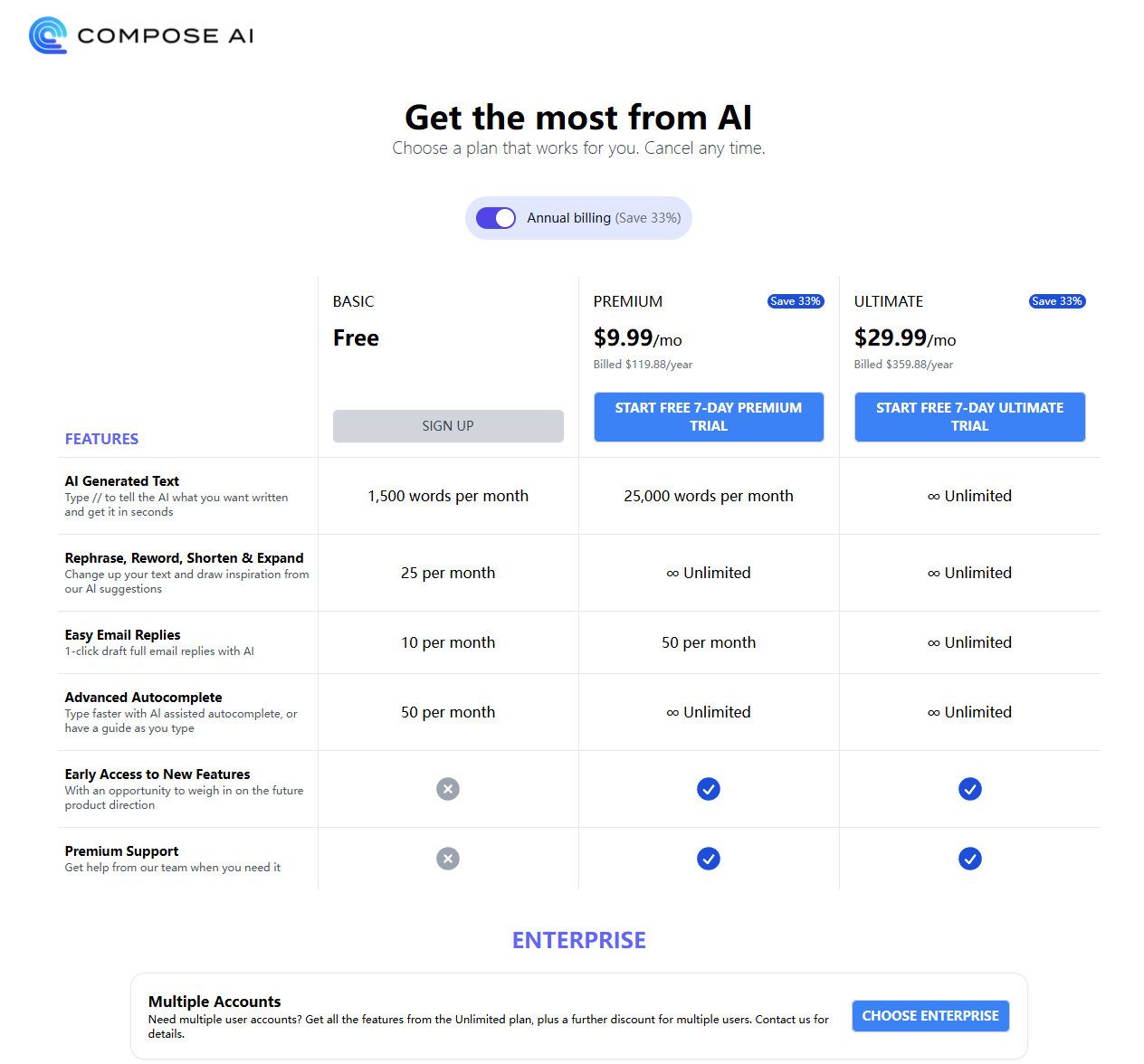Click the Annual billing label text
Screen dimensions: 1144x1064
pos(568,218)
